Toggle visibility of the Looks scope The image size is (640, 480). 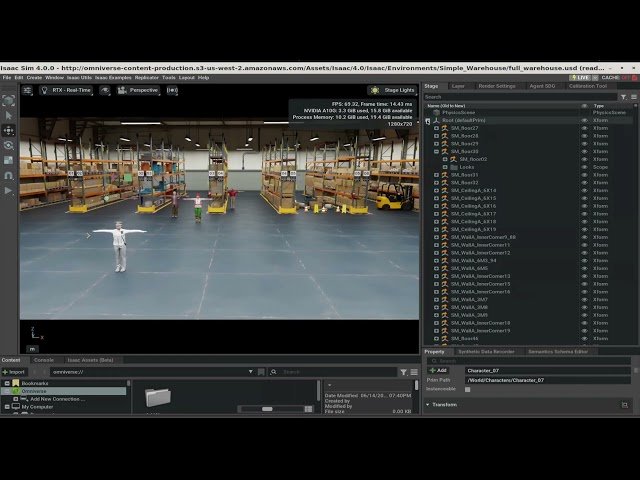tap(584, 167)
